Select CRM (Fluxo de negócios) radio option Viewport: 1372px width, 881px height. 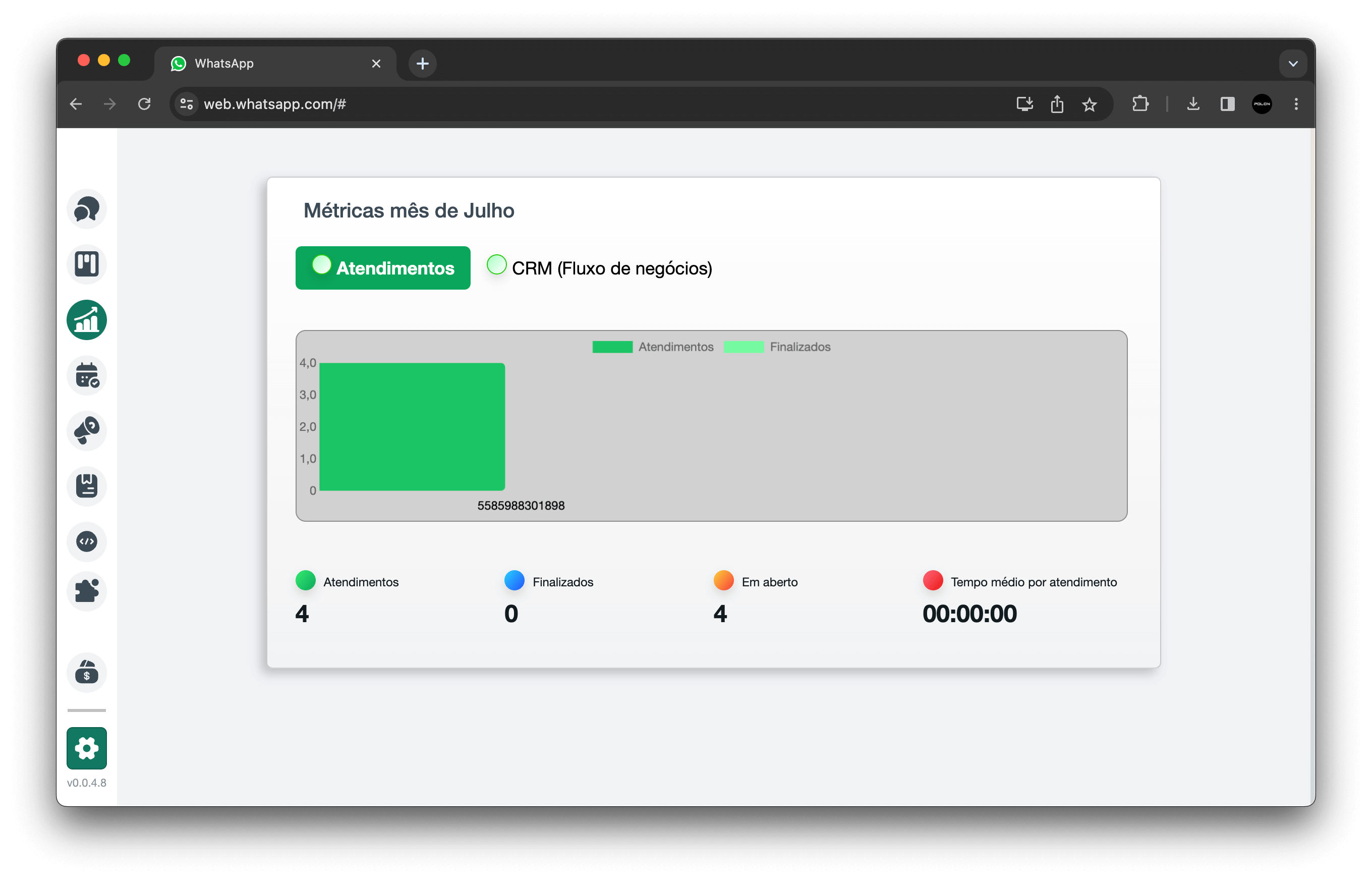[x=496, y=265]
